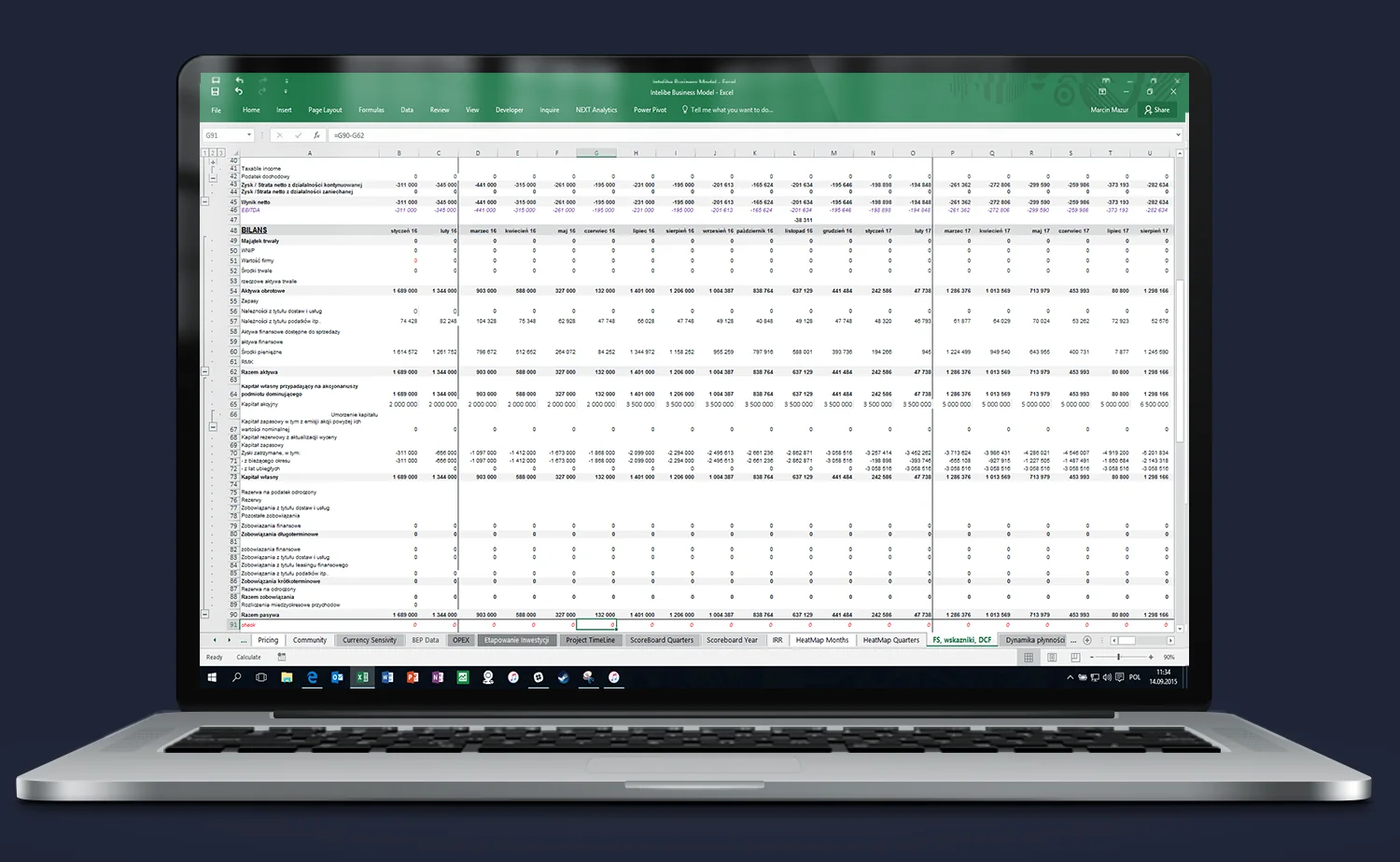Open Microsoft Edge from the taskbar
This screenshot has width=1400, height=862.
[312, 677]
